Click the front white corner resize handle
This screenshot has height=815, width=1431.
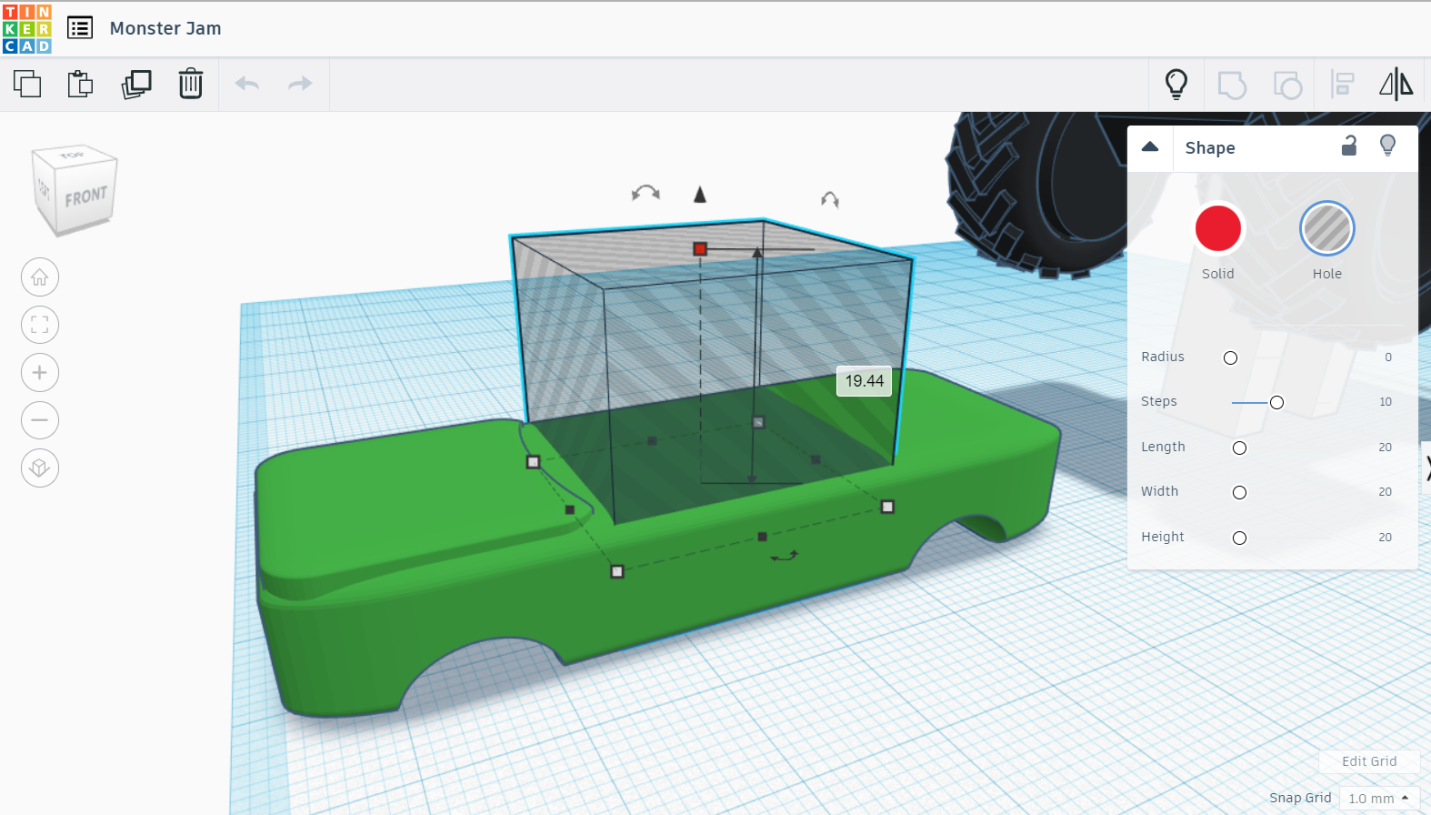pos(617,571)
